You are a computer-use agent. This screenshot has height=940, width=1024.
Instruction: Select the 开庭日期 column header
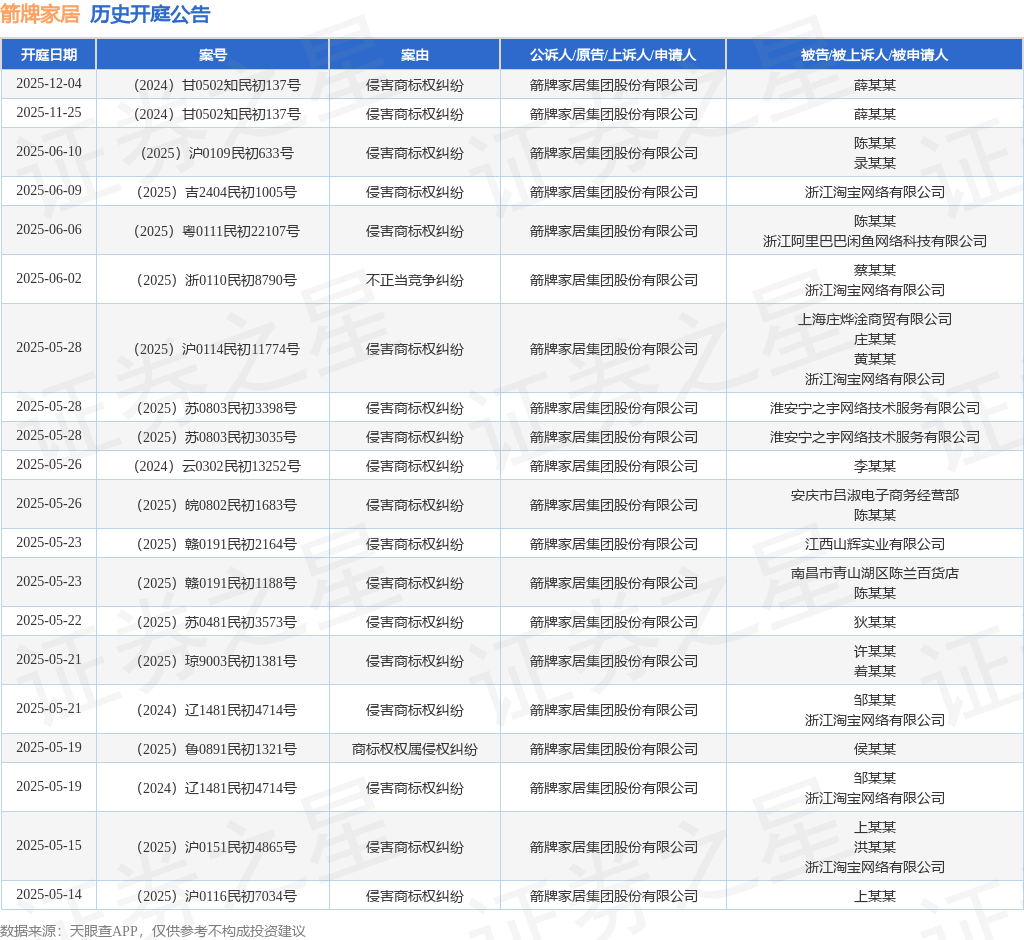point(49,55)
